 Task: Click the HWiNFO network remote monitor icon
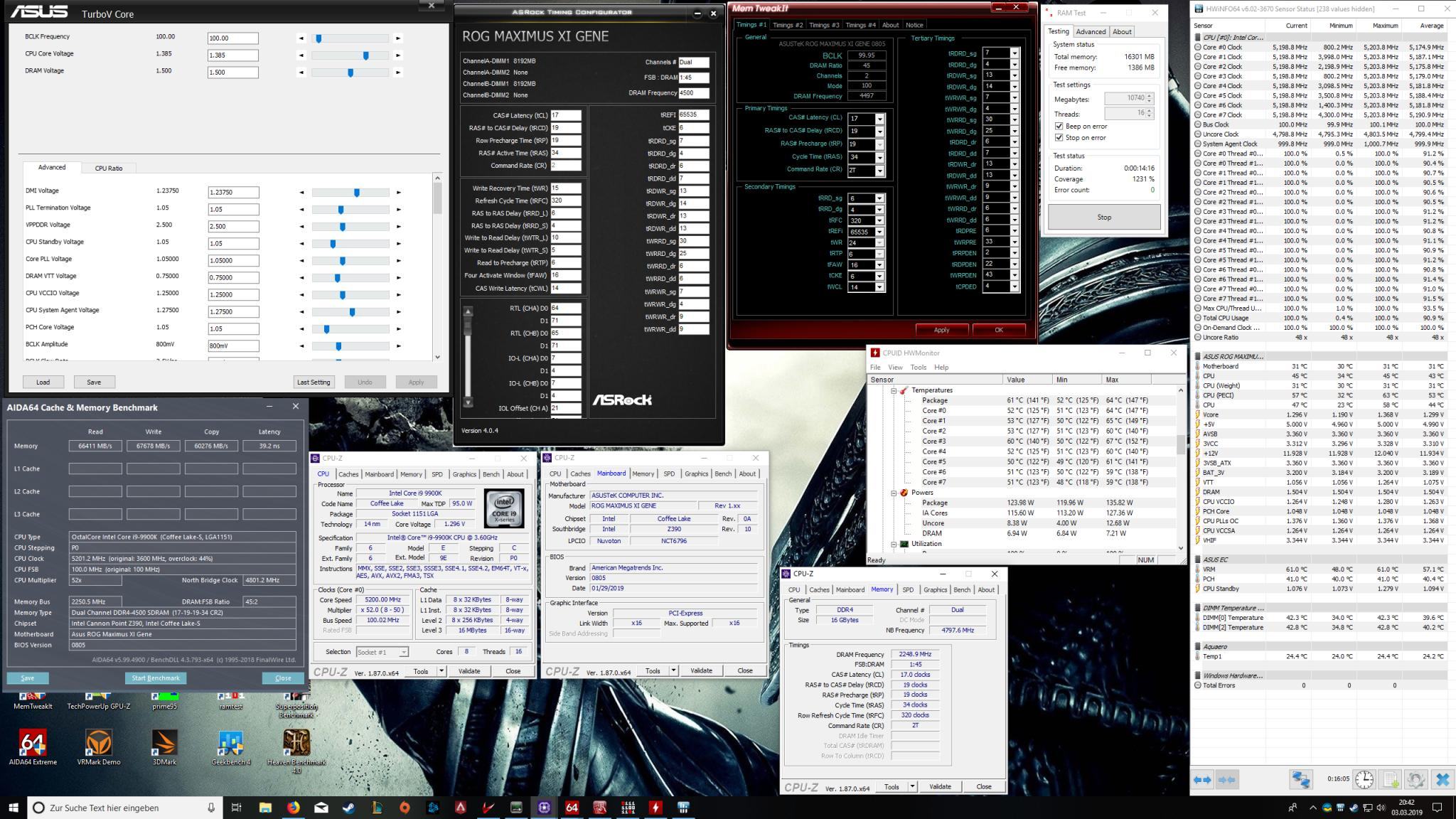tap(1301, 780)
